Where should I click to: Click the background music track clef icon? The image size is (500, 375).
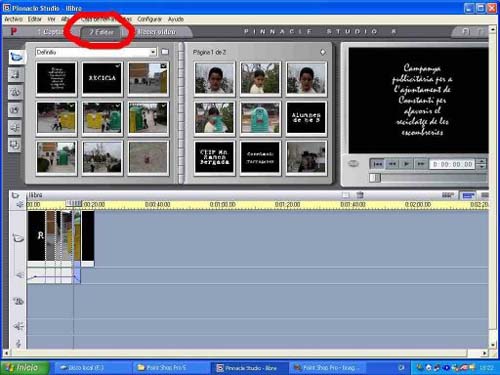[x=18, y=343]
